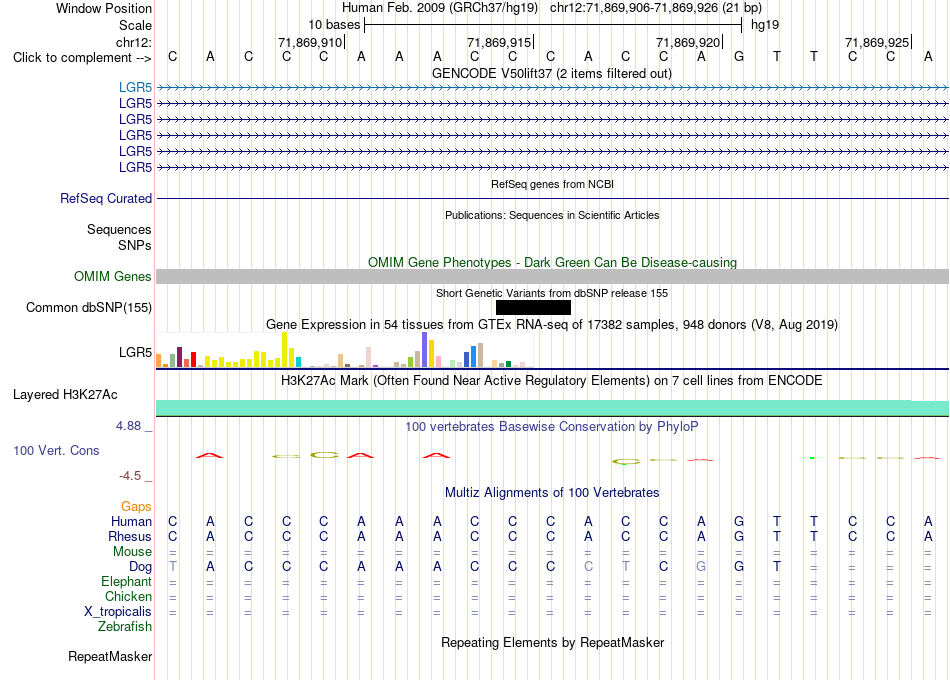Click the 'Sequences' track label
The height and width of the screenshot is (680, 950).
click(119, 230)
